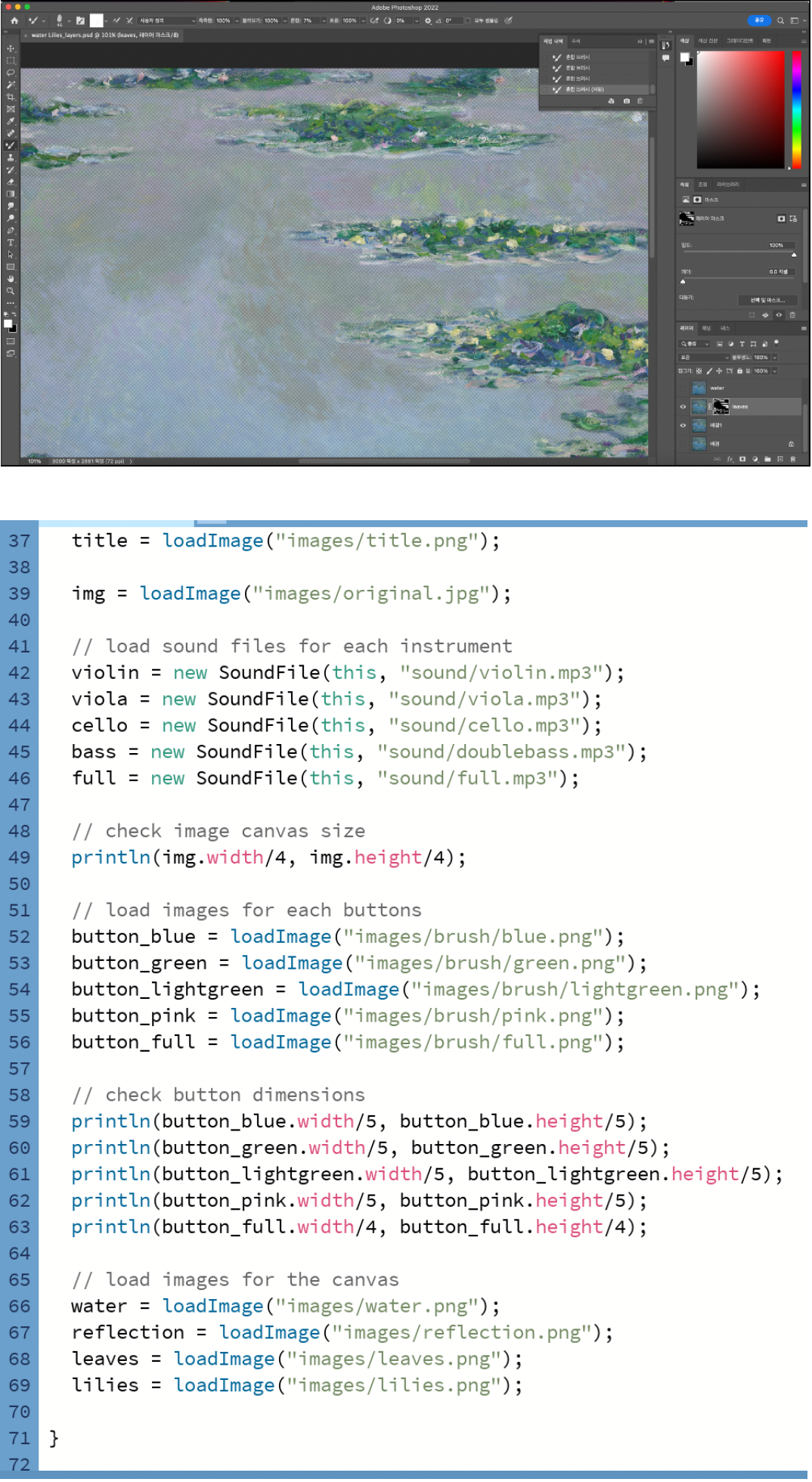Image resolution: width=812 pixels, height=1482 pixels.
Task: Create new snapshot with camera icon
Action: point(626,101)
